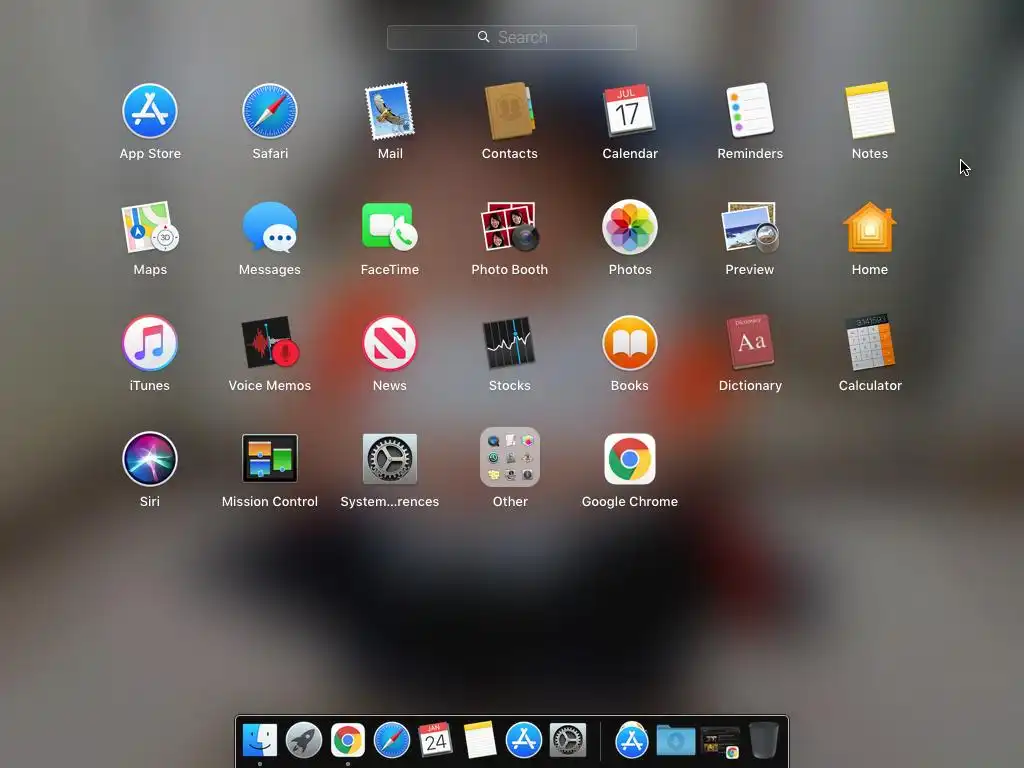Open the Contacts app
1024x768 pixels.
pyautogui.click(x=509, y=111)
